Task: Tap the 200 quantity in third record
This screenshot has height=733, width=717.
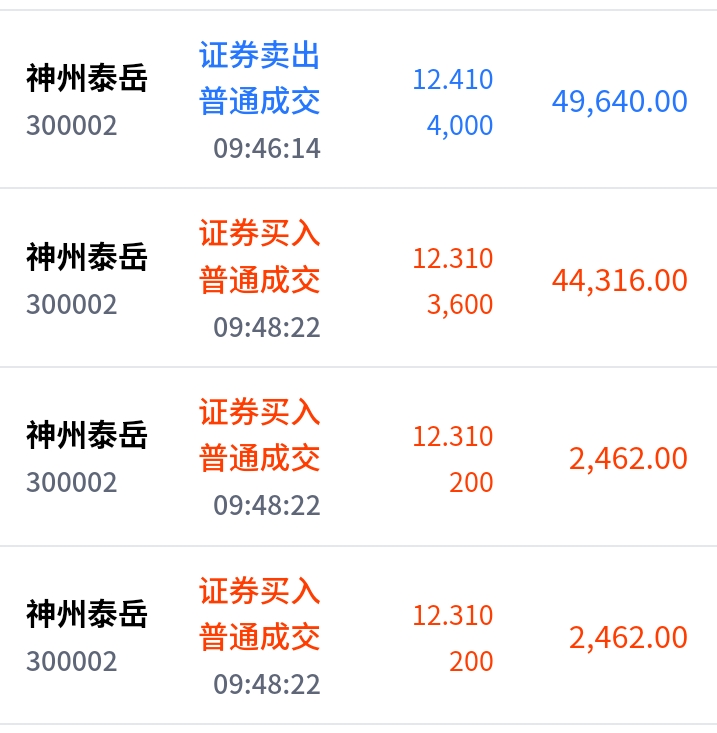Action: tap(471, 483)
